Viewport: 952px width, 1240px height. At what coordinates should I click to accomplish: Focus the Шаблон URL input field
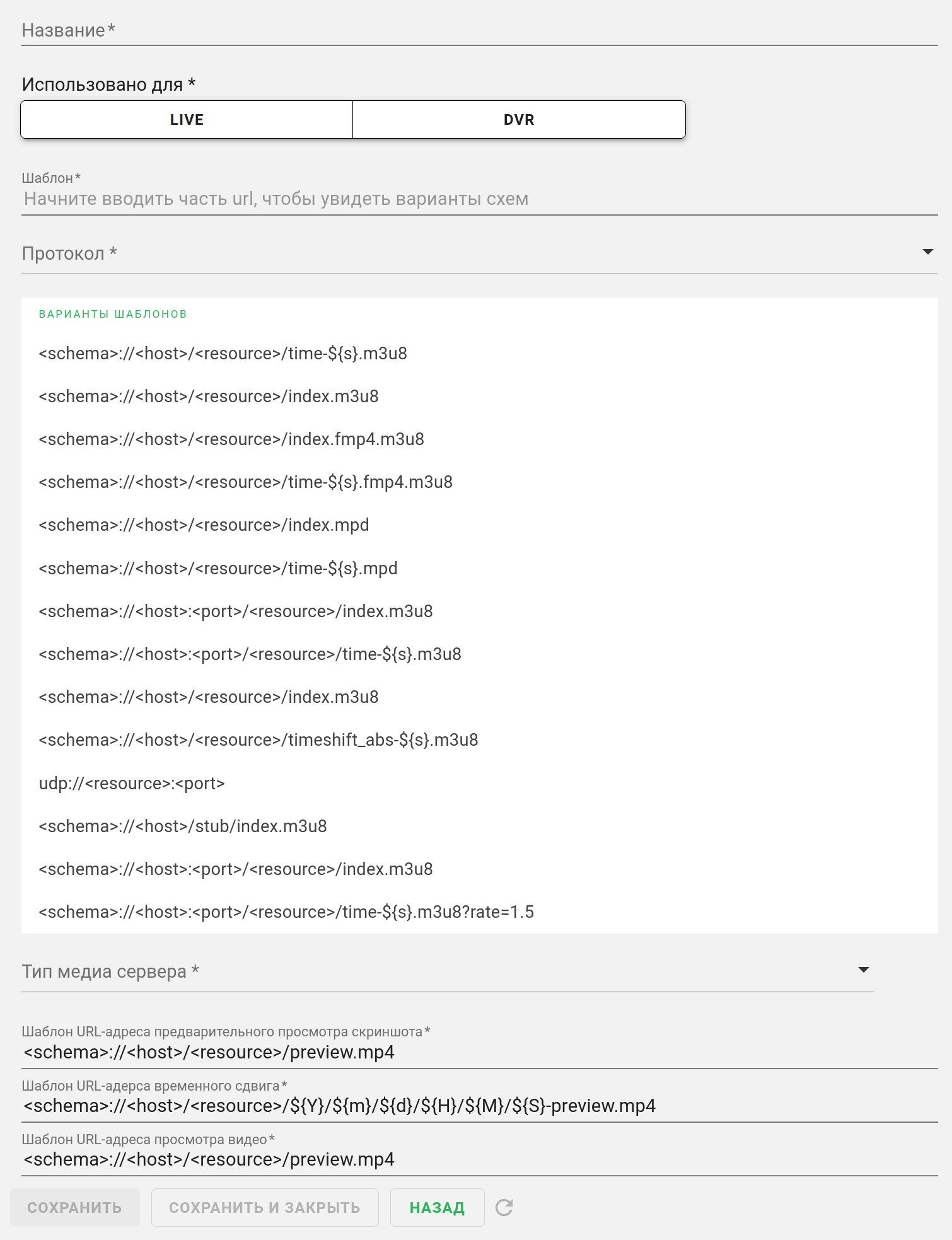pyautogui.click(x=479, y=199)
